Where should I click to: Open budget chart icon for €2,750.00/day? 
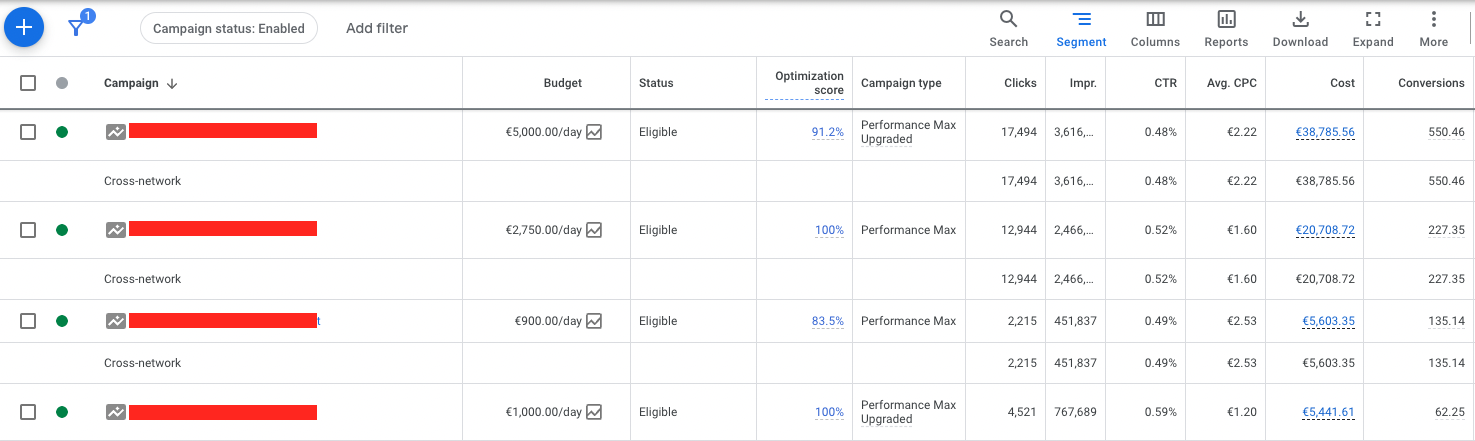click(594, 230)
